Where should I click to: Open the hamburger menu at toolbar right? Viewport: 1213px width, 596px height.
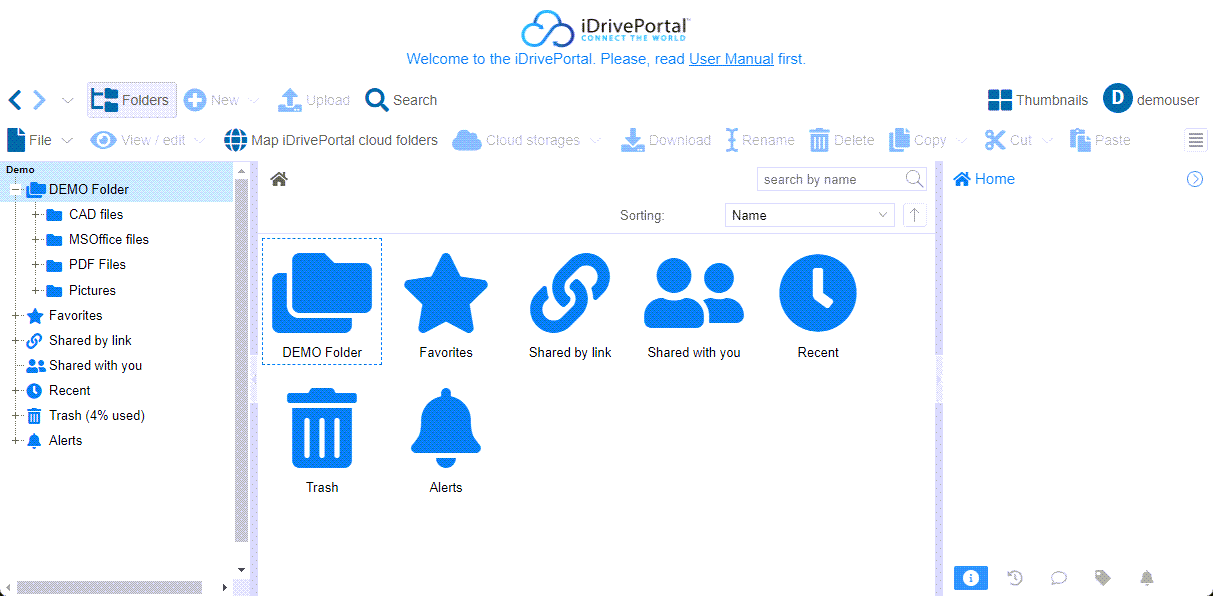(1196, 140)
